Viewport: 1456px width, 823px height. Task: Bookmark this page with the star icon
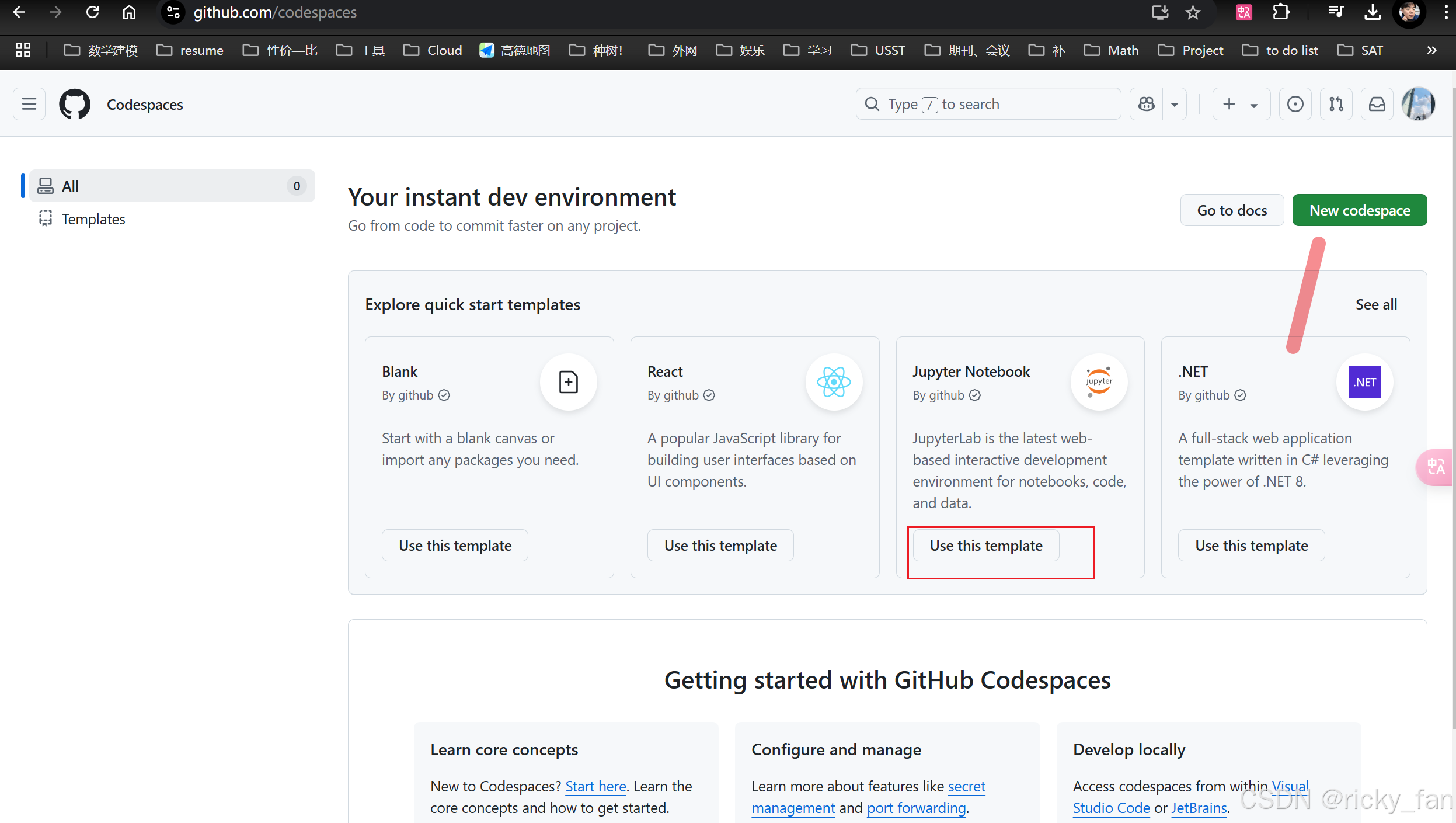(x=1193, y=12)
